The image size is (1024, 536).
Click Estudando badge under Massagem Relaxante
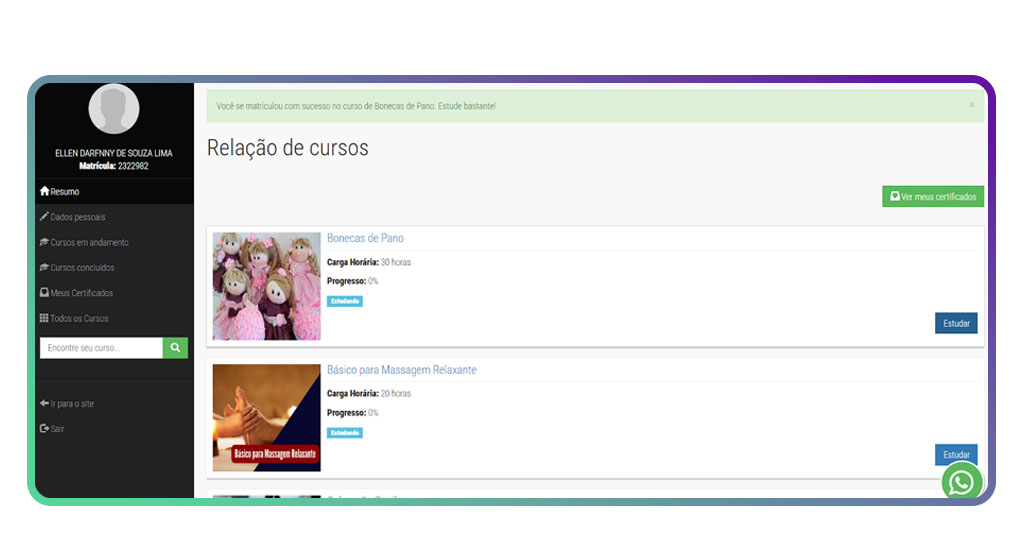tap(345, 433)
